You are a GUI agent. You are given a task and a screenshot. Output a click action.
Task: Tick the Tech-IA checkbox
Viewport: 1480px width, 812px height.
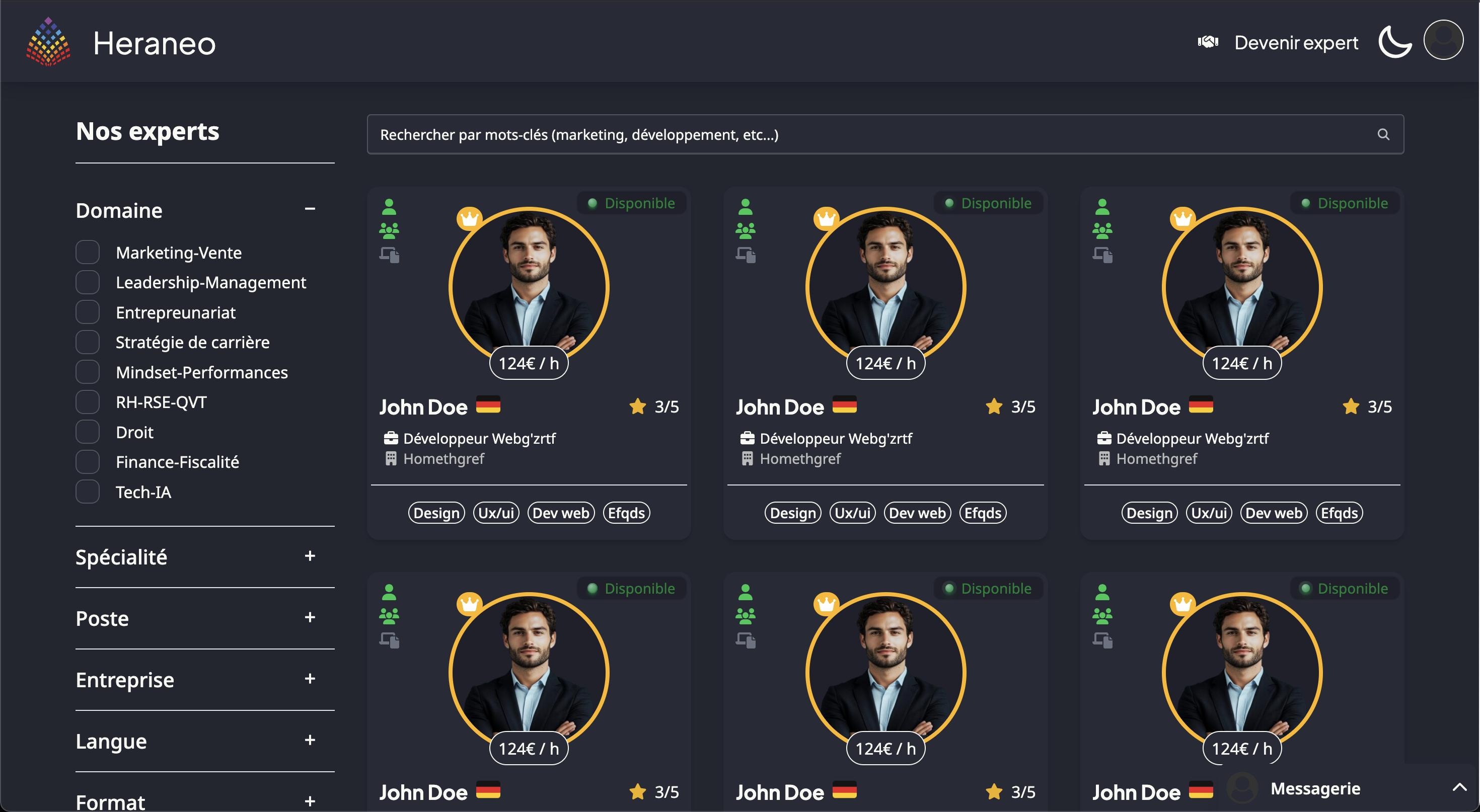click(88, 492)
